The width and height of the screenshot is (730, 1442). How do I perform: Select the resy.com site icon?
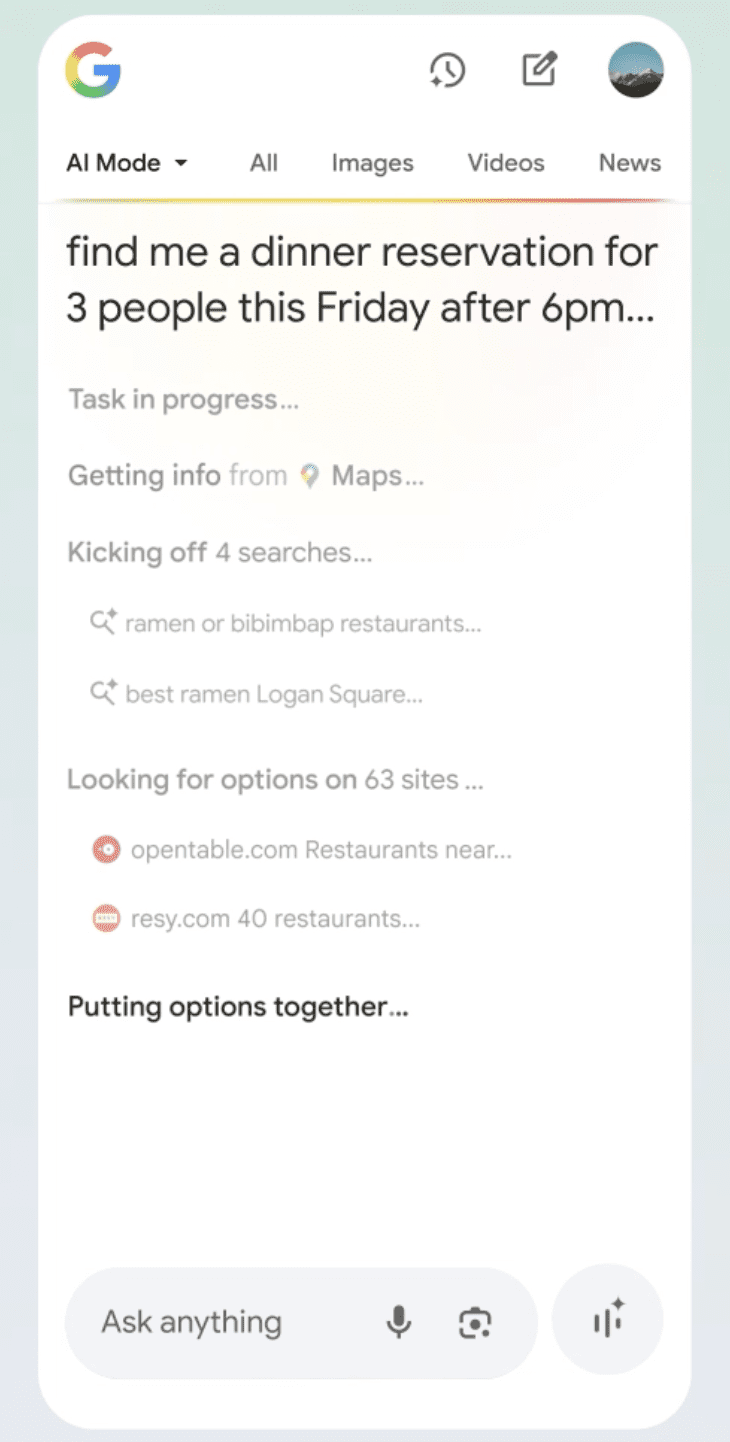(x=106, y=919)
